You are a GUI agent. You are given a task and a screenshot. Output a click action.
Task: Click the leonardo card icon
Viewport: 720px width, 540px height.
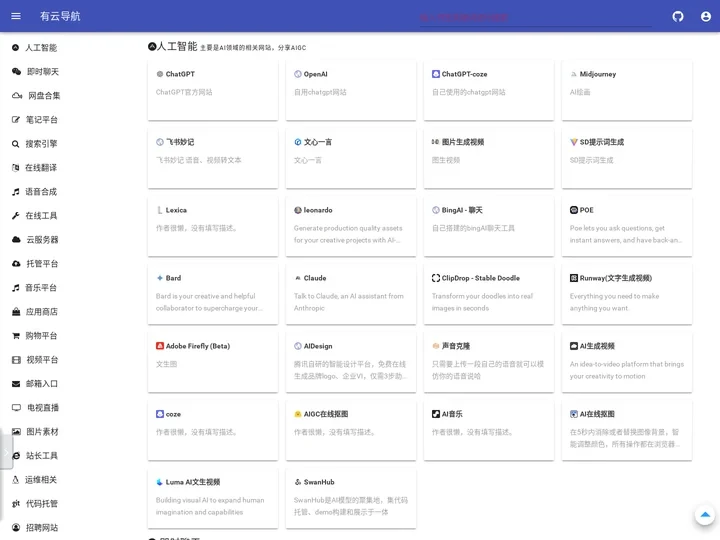pyautogui.click(x=298, y=210)
